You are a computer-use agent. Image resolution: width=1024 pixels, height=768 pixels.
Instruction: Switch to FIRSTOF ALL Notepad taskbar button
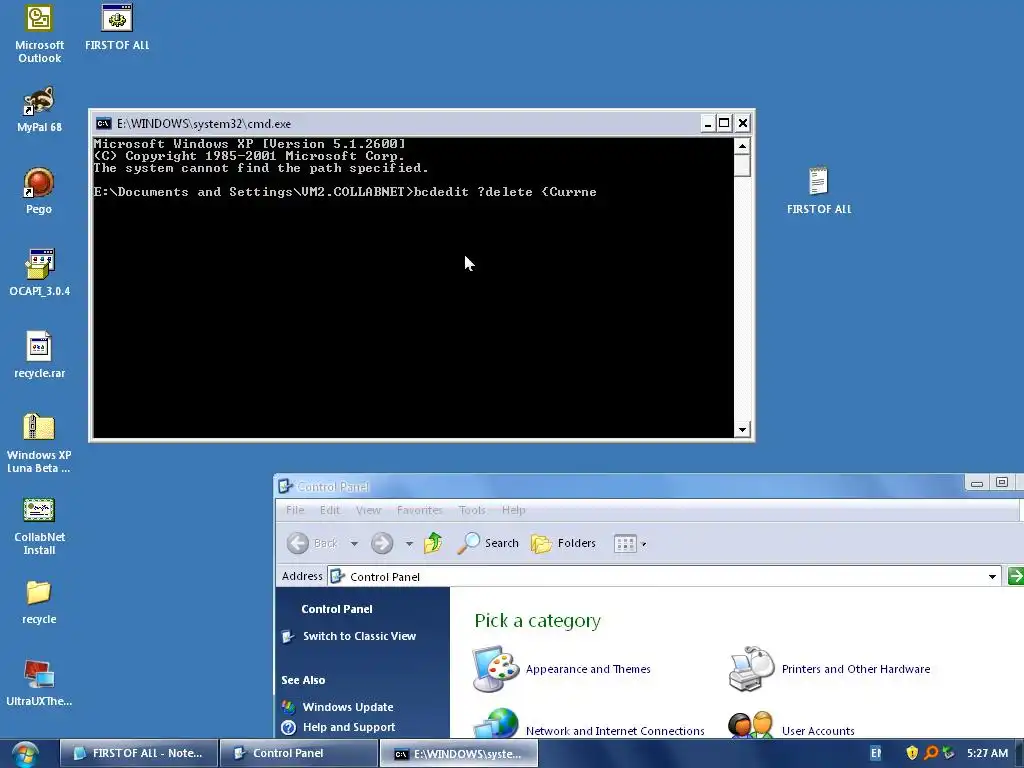click(x=138, y=753)
